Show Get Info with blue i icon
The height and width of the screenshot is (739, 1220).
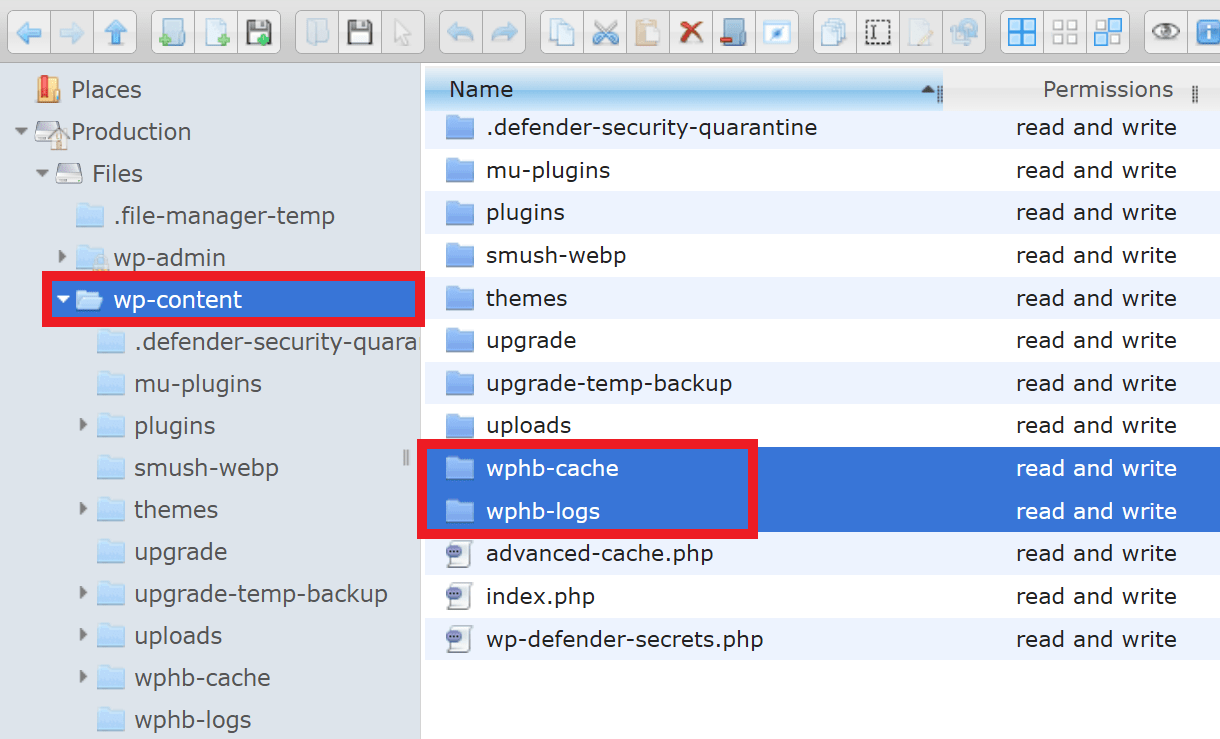[1206, 32]
